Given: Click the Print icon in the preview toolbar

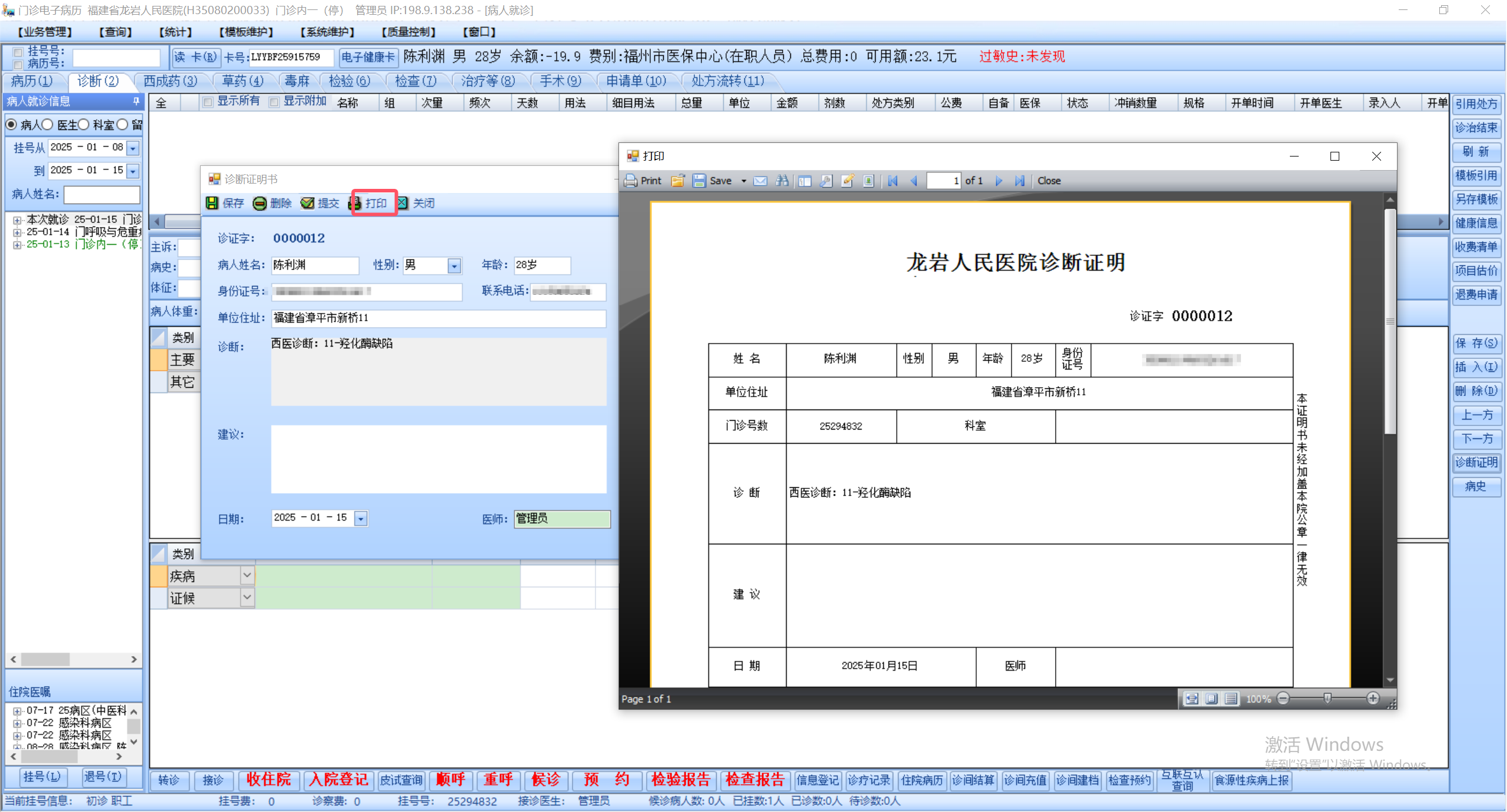Looking at the screenshot, I should [x=631, y=181].
